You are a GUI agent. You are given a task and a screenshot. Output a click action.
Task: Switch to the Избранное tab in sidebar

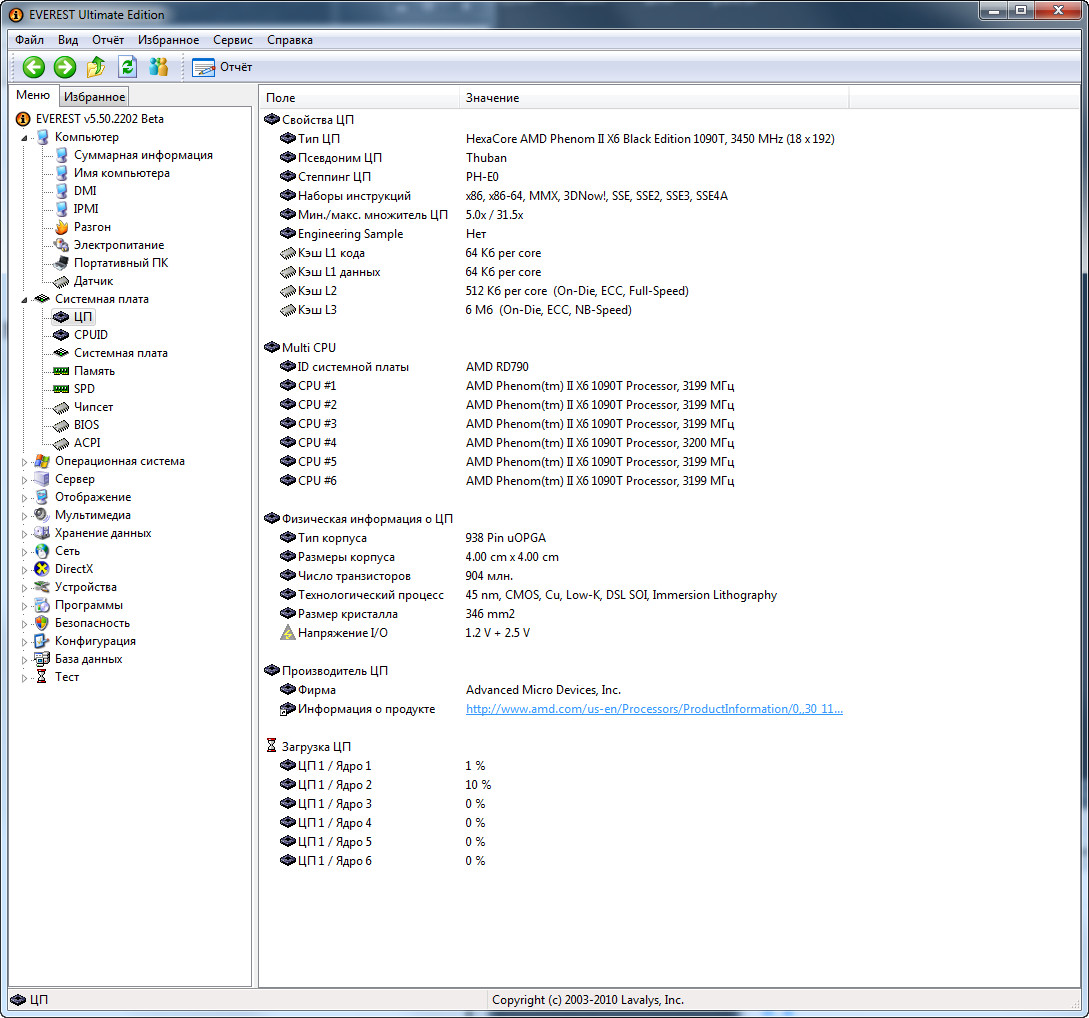[94, 97]
